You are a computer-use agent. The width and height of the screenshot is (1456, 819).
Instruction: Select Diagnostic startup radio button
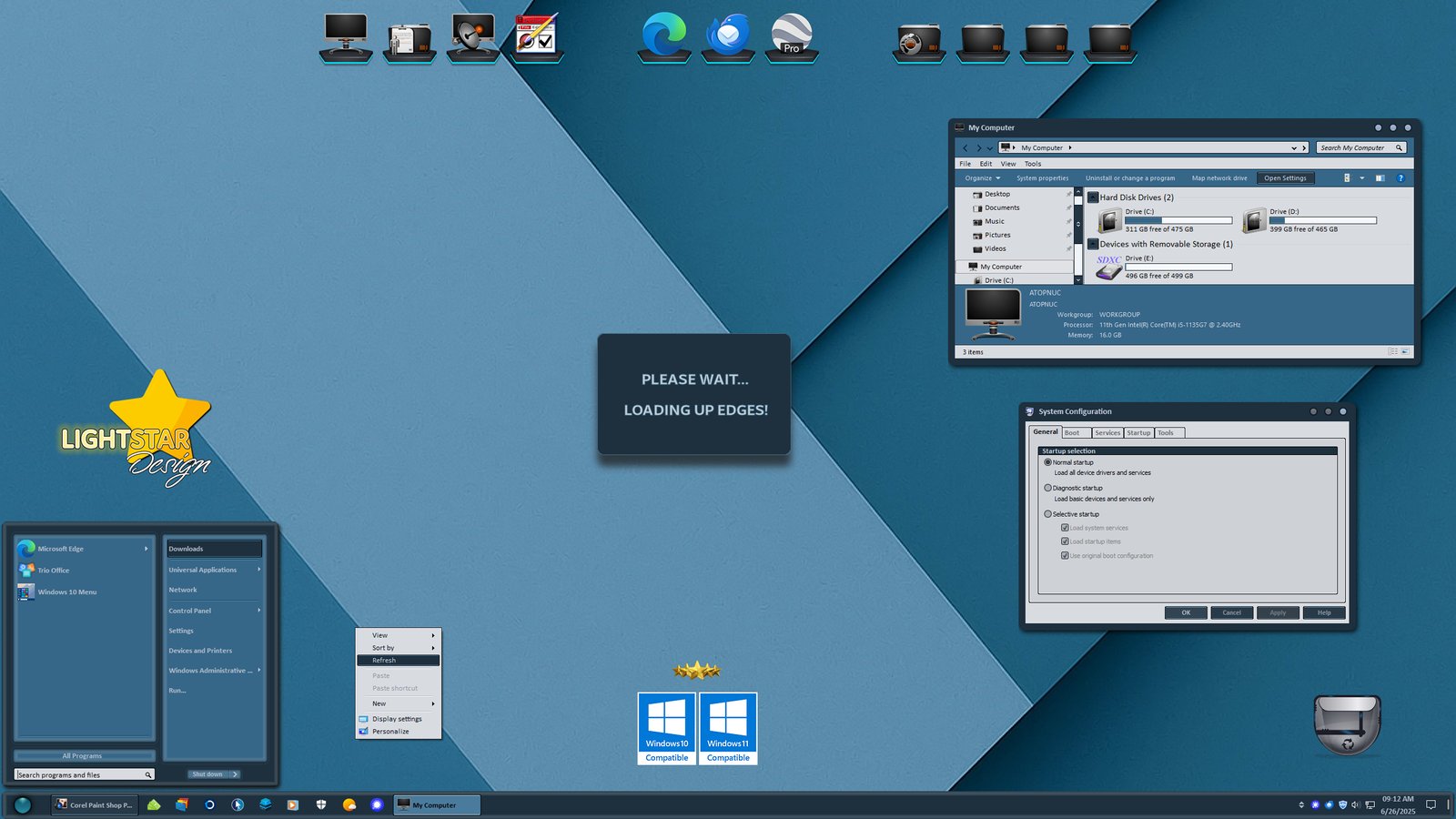1047,488
